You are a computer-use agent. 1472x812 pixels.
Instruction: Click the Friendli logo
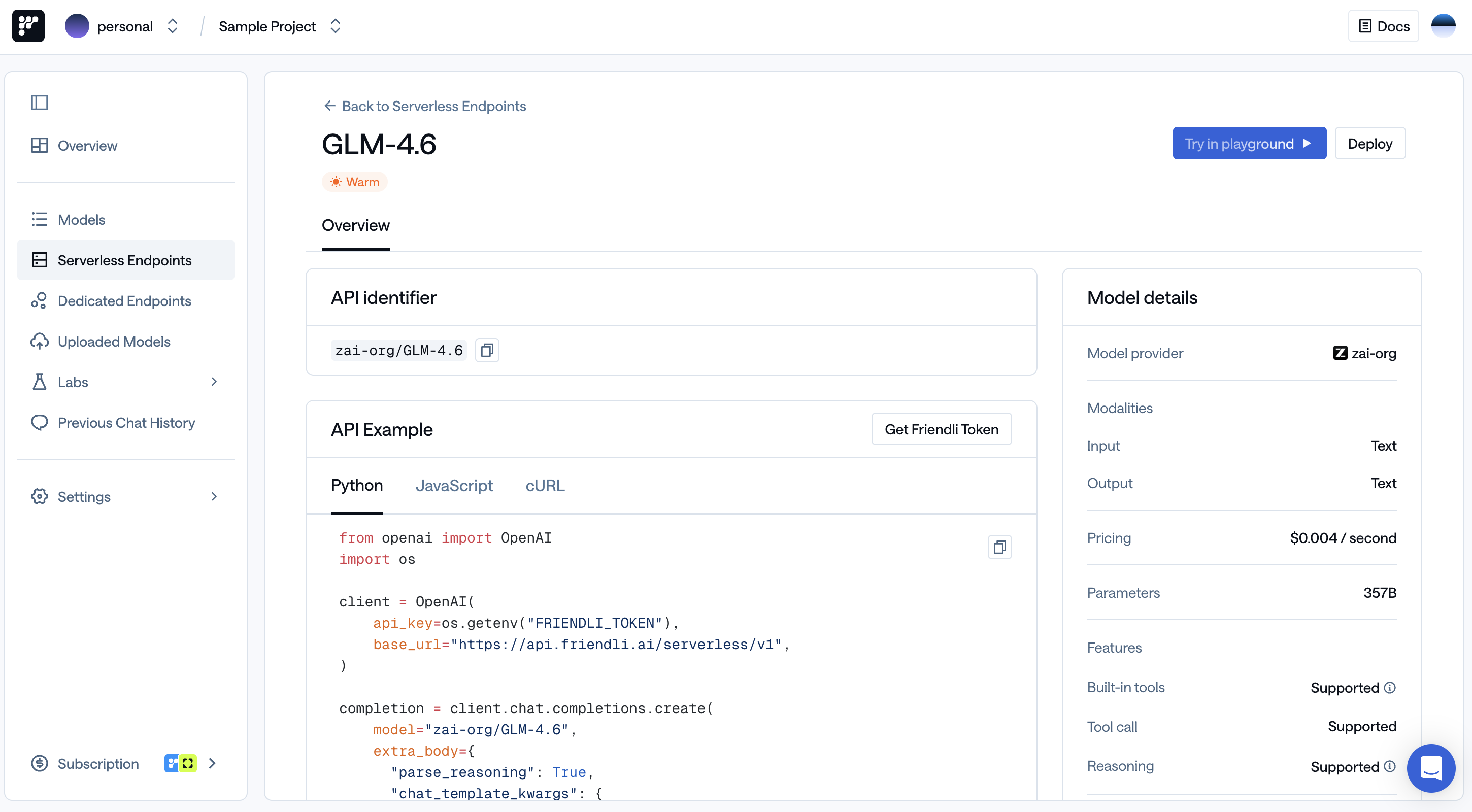(27, 26)
